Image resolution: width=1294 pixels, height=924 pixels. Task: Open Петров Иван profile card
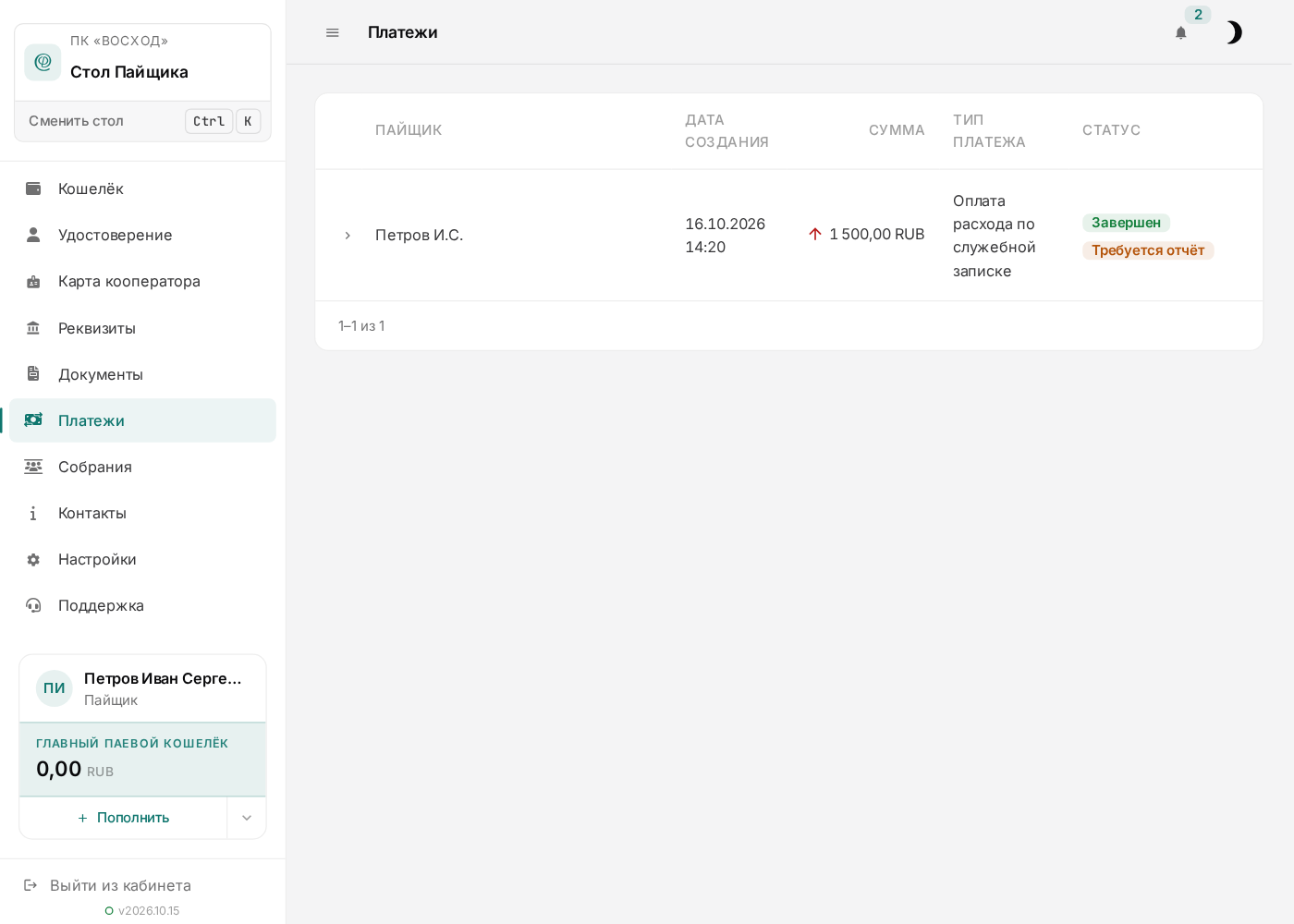click(x=143, y=688)
